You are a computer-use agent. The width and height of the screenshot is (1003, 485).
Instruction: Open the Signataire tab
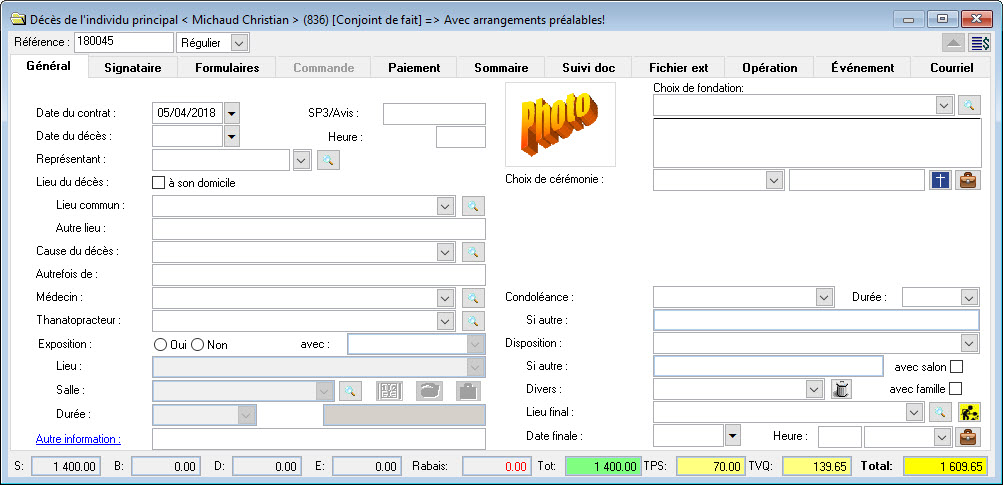click(x=133, y=68)
